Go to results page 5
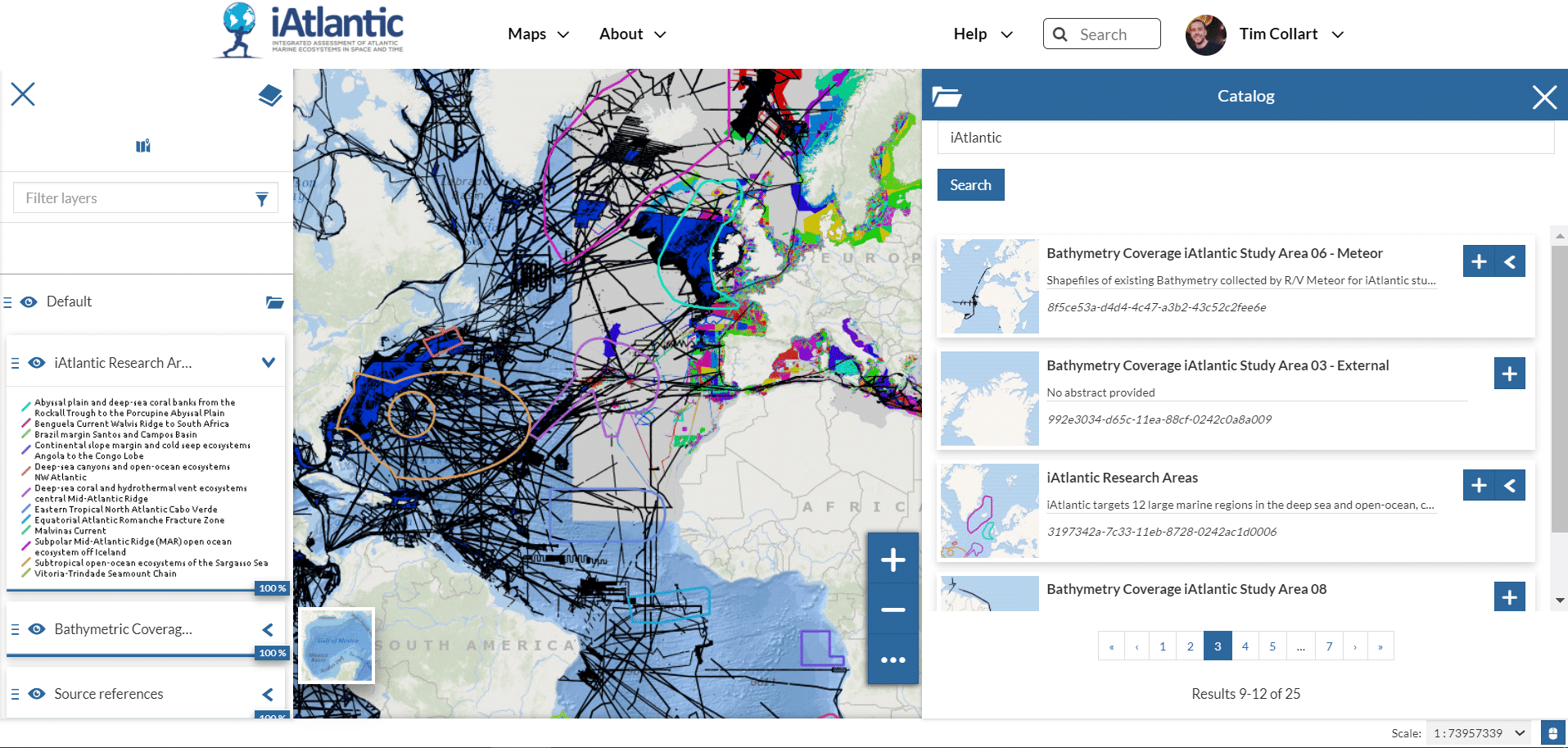 pos(1272,646)
